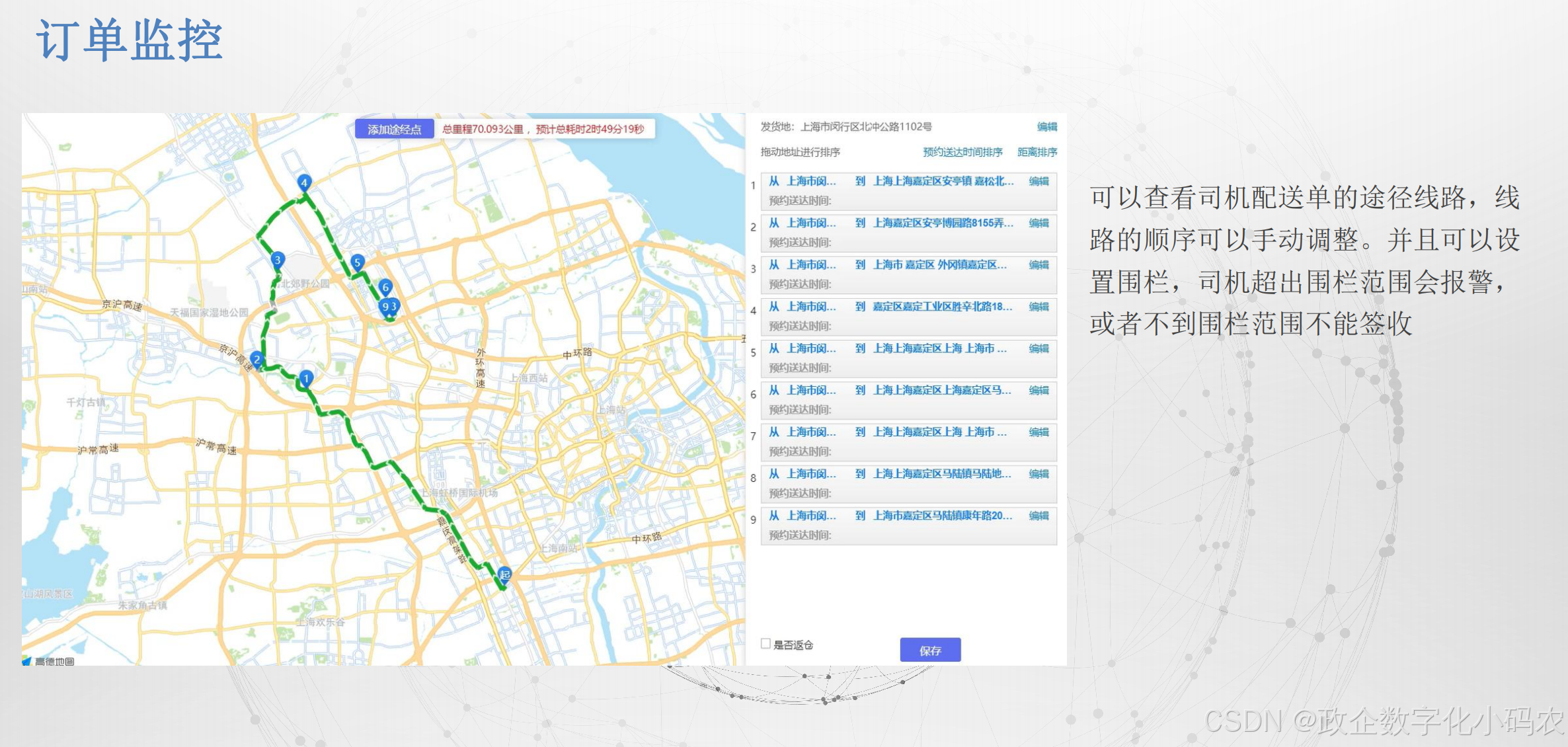The height and width of the screenshot is (747, 1568).
Task: Click map waypoint marker number 4
Action: (304, 182)
